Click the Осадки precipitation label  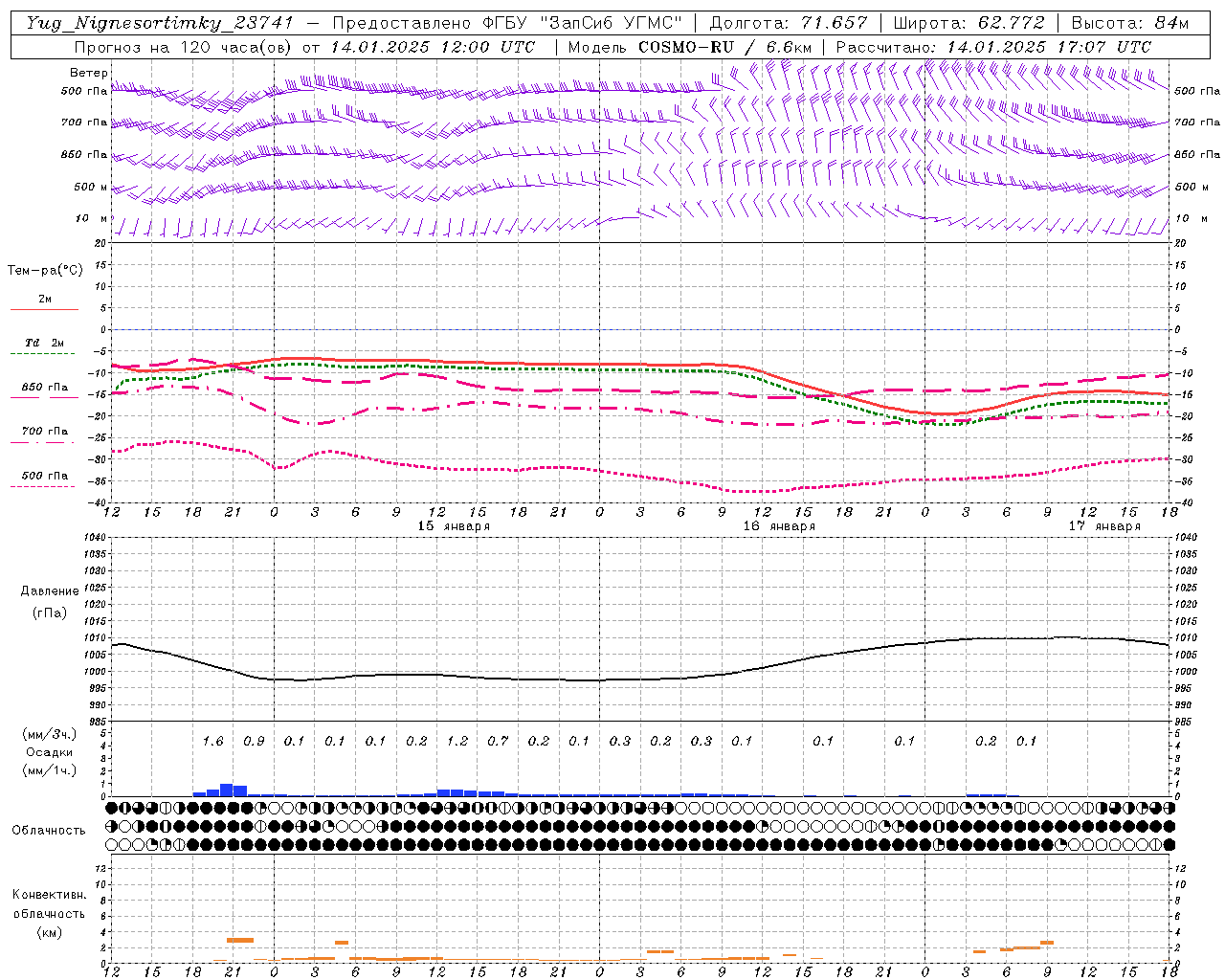pyautogui.click(x=50, y=752)
